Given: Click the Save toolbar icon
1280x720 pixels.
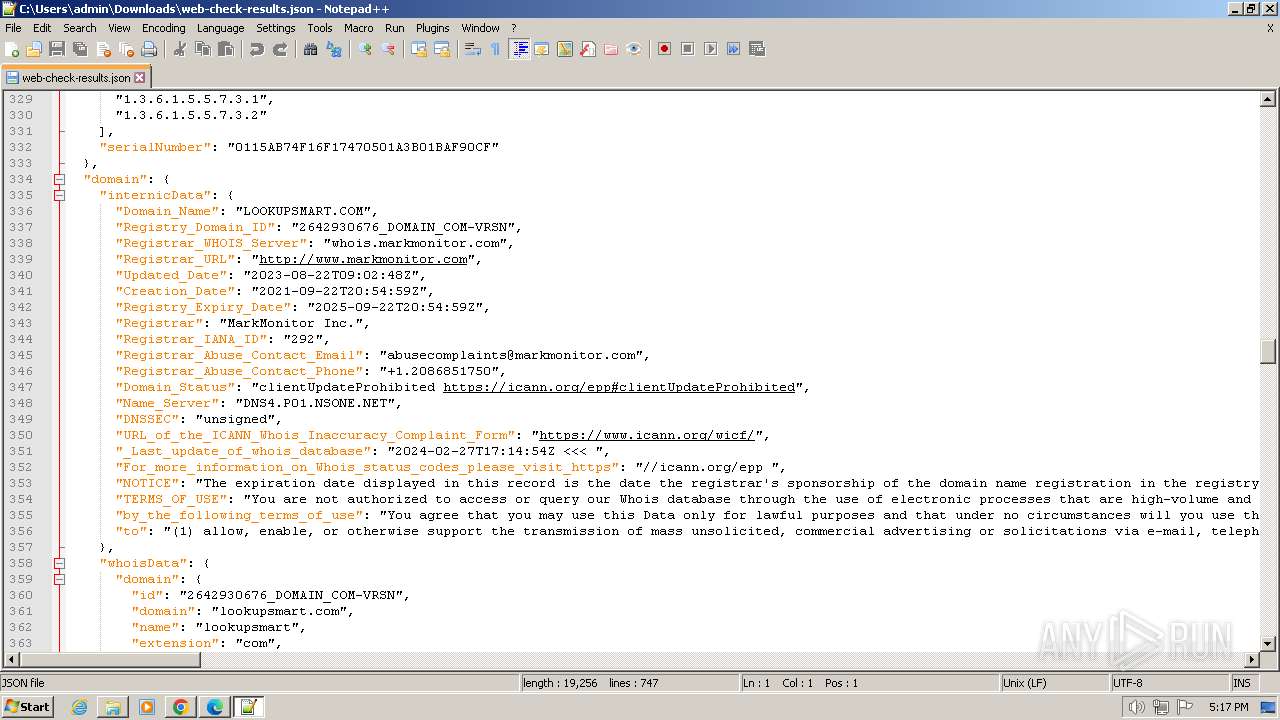Looking at the screenshot, I should (57, 49).
